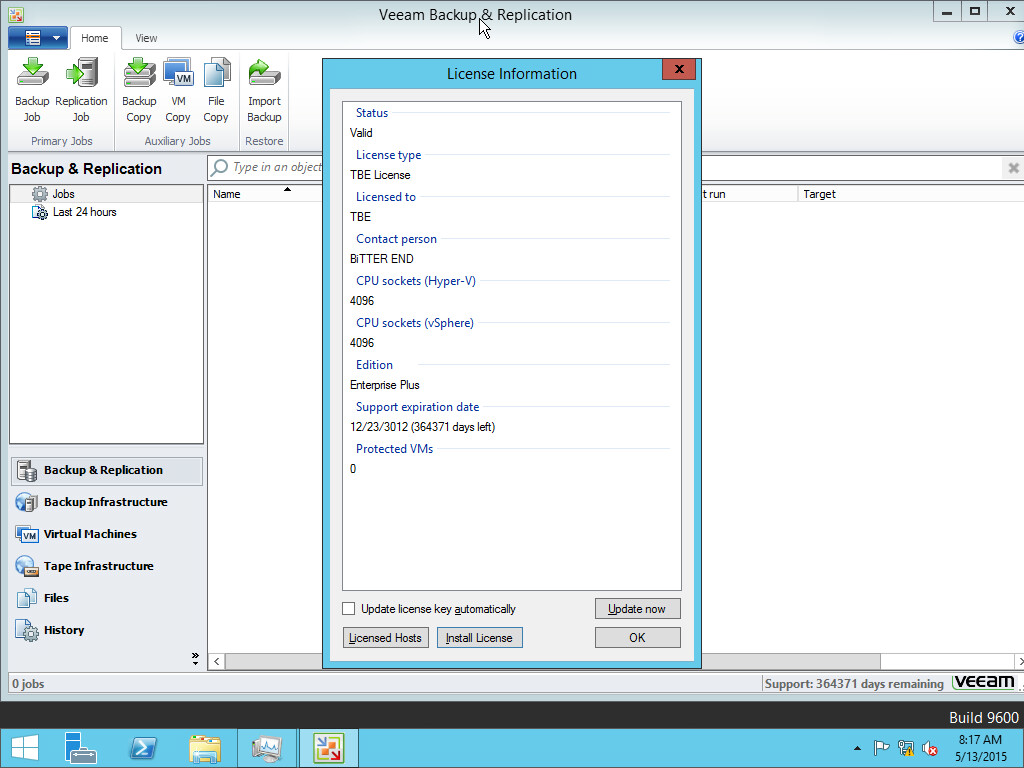Show hidden system tray icons
Screen dimensions: 1024x768
(x=857, y=748)
